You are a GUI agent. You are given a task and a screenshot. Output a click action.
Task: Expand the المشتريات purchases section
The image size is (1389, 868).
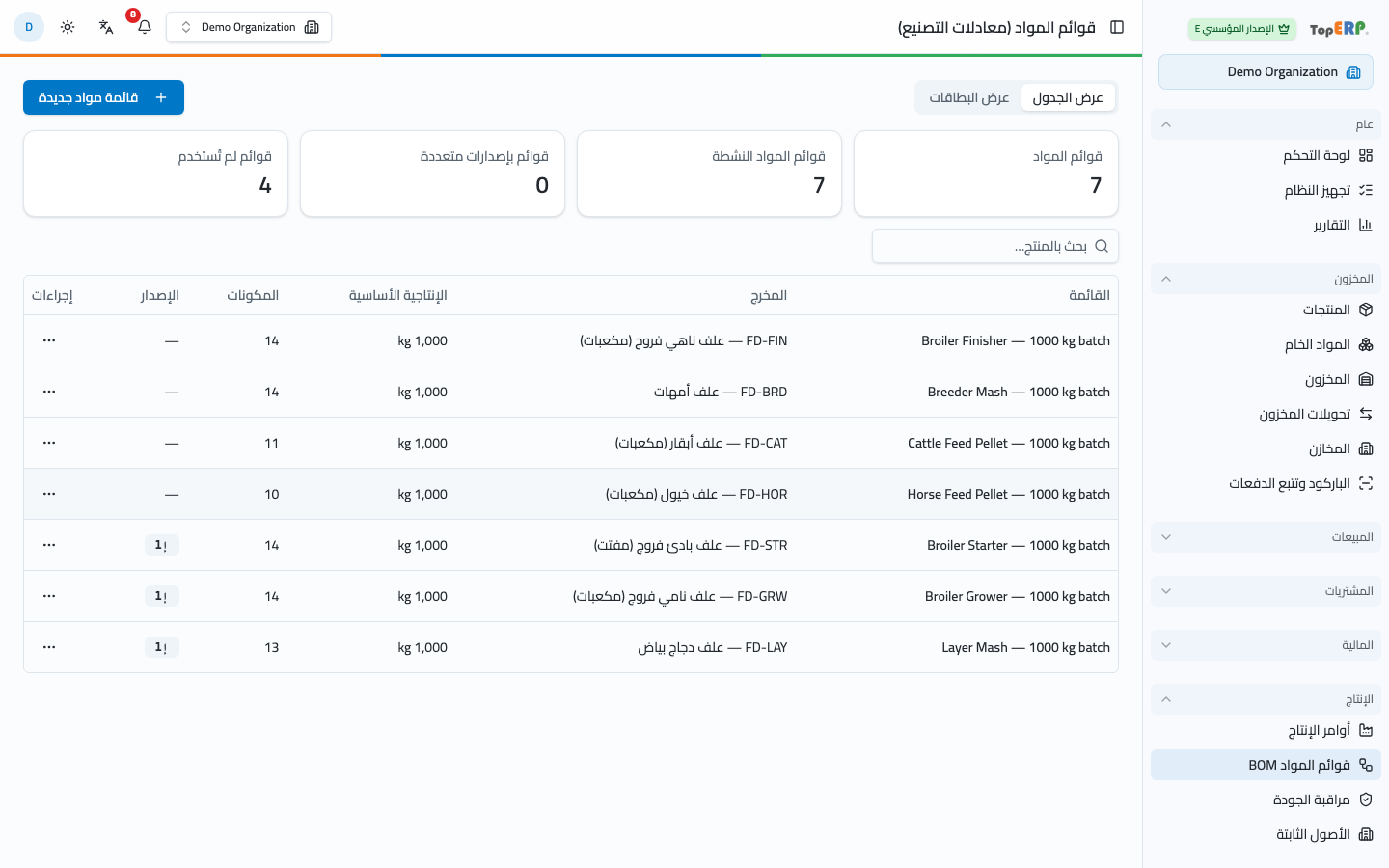click(x=1266, y=591)
